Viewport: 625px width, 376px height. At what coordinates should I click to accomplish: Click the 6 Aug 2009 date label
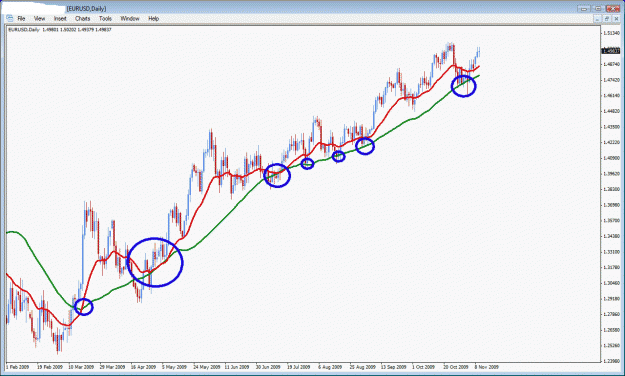point(330,367)
